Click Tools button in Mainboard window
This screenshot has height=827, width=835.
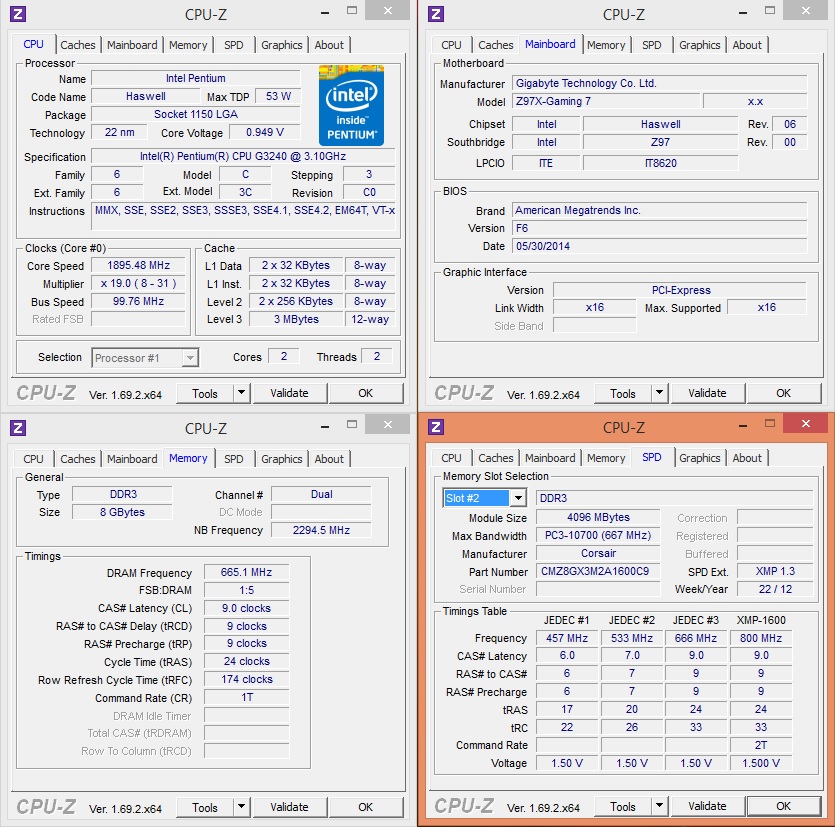click(623, 393)
